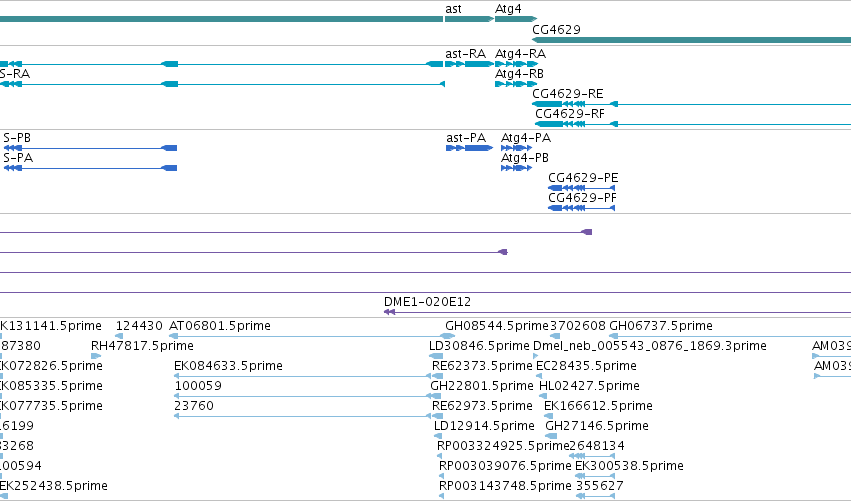Click EST HL02427.5prime

coord(589,386)
